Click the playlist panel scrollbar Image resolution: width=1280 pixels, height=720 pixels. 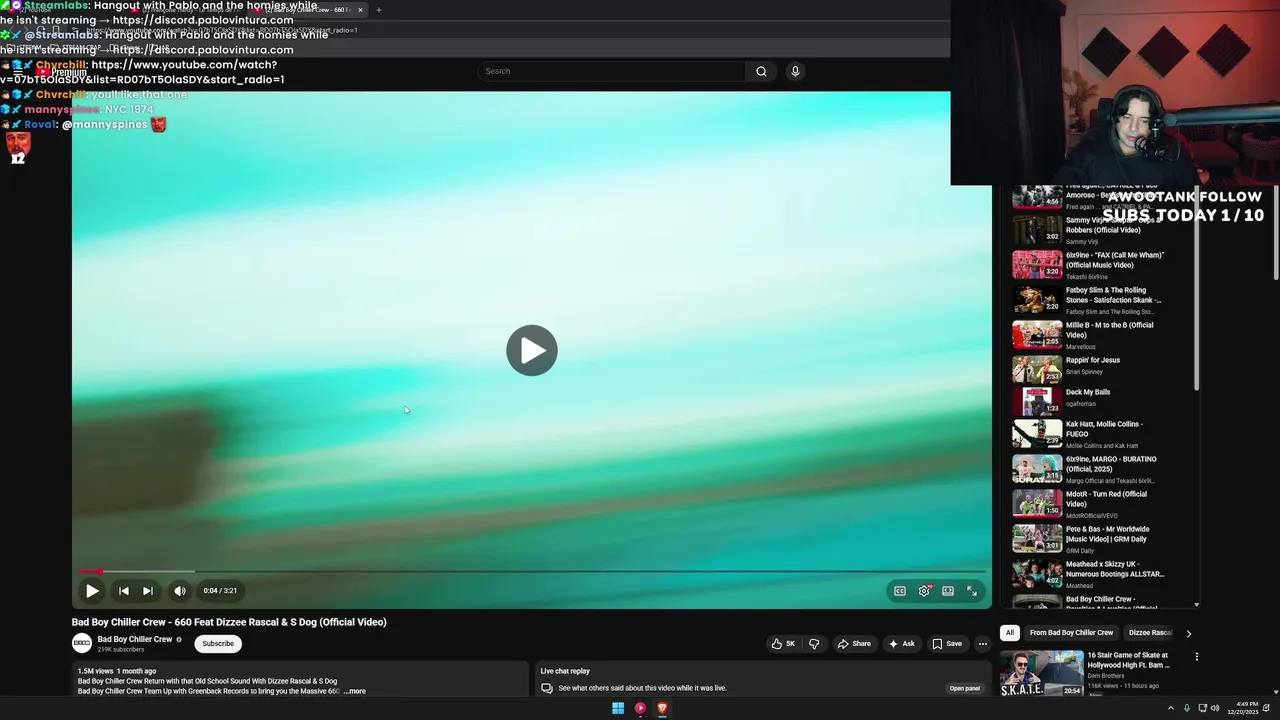tap(1196, 290)
